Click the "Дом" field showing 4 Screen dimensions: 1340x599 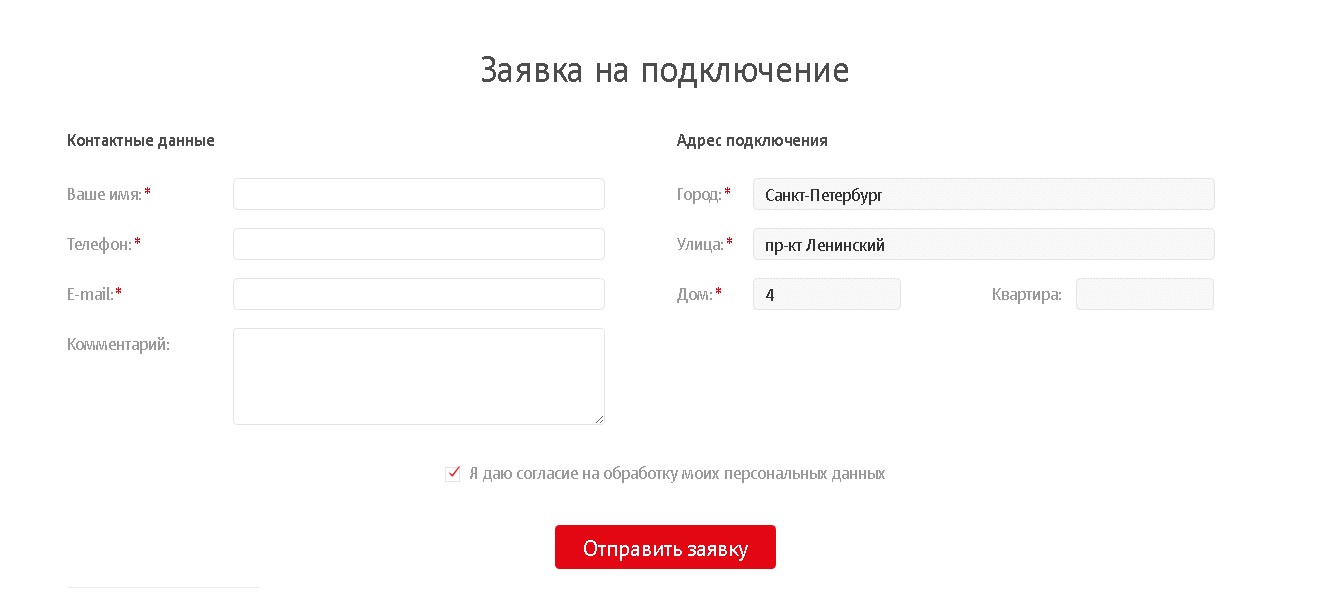pos(826,294)
